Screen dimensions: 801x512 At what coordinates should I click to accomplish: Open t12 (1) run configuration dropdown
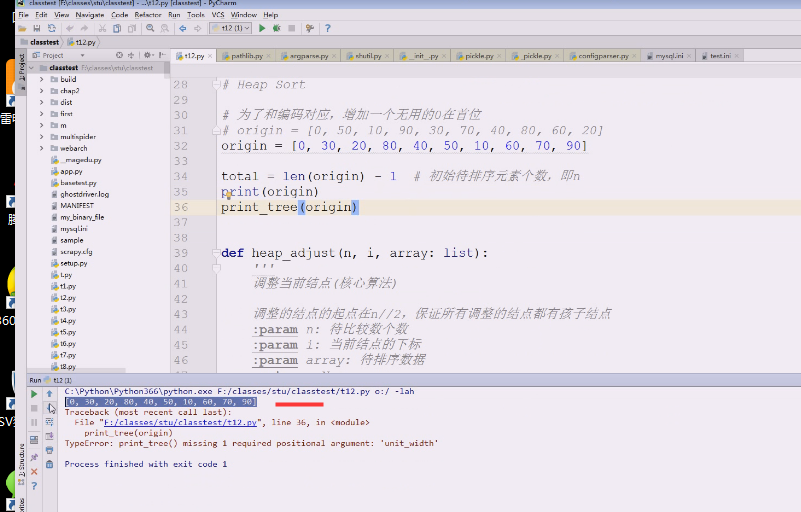pyautogui.click(x=230, y=29)
